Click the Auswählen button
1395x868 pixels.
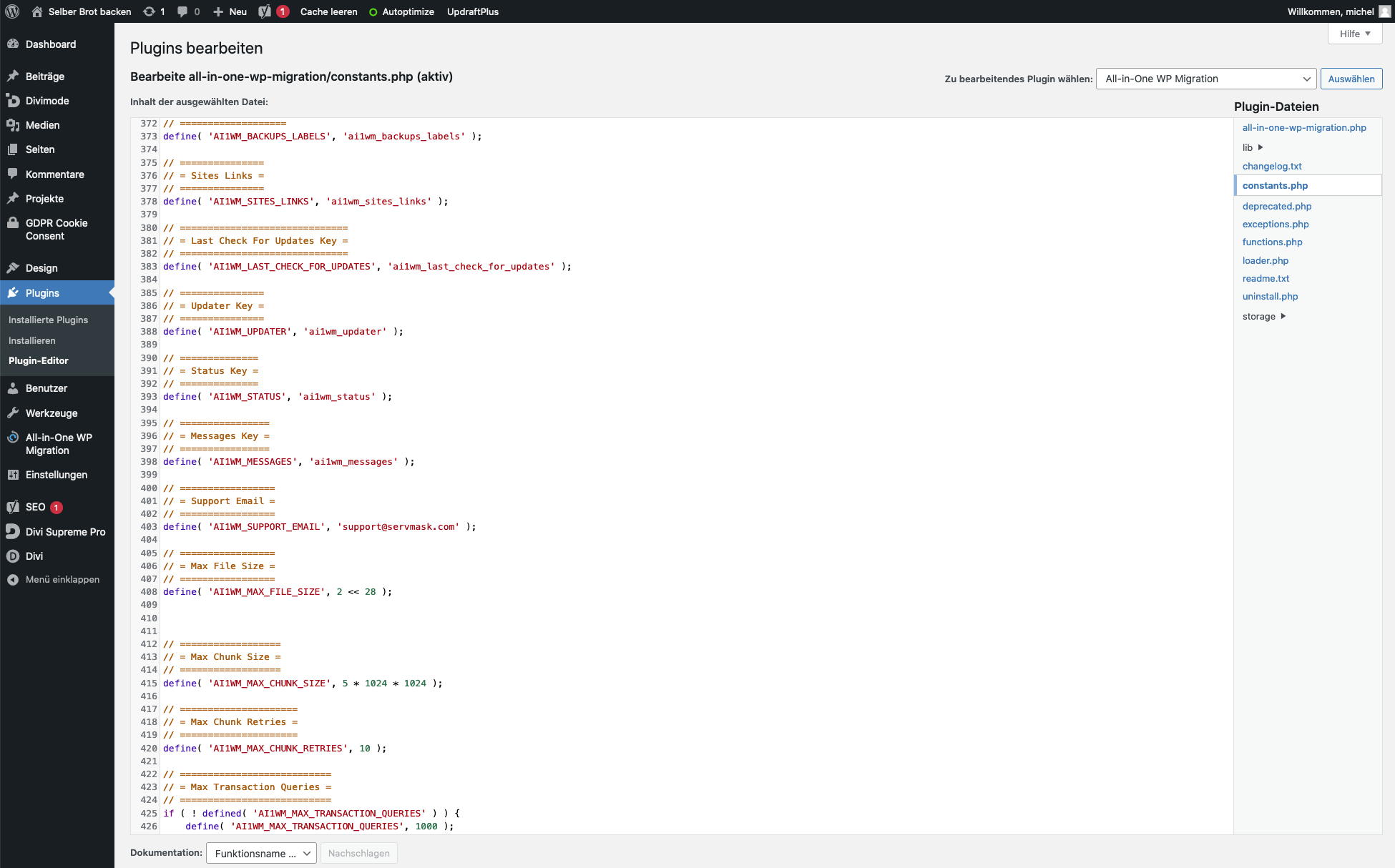point(1351,79)
